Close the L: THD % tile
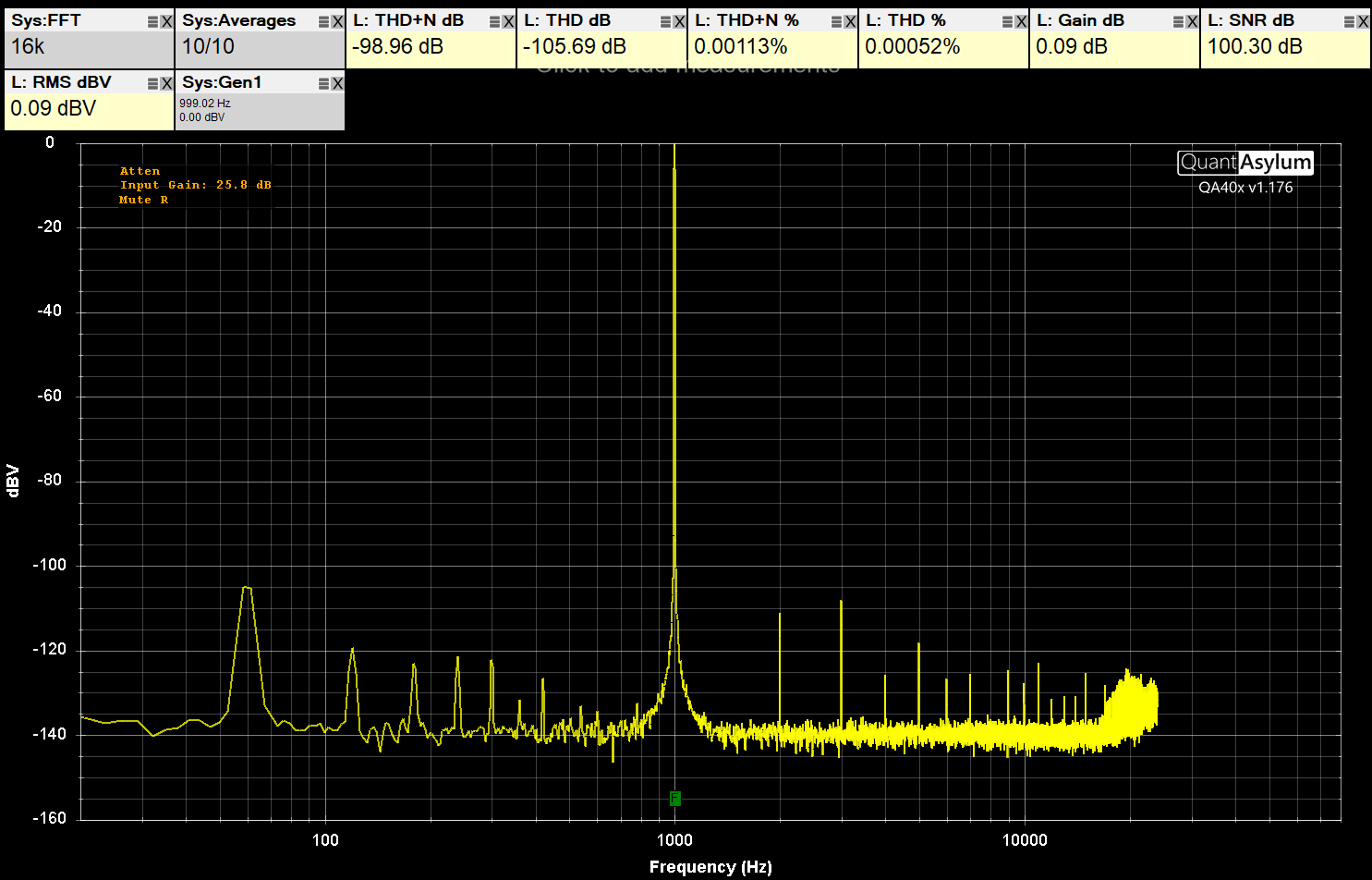Image resolution: width=1372 pixels, height=880 pixels. coord(1021,21)
